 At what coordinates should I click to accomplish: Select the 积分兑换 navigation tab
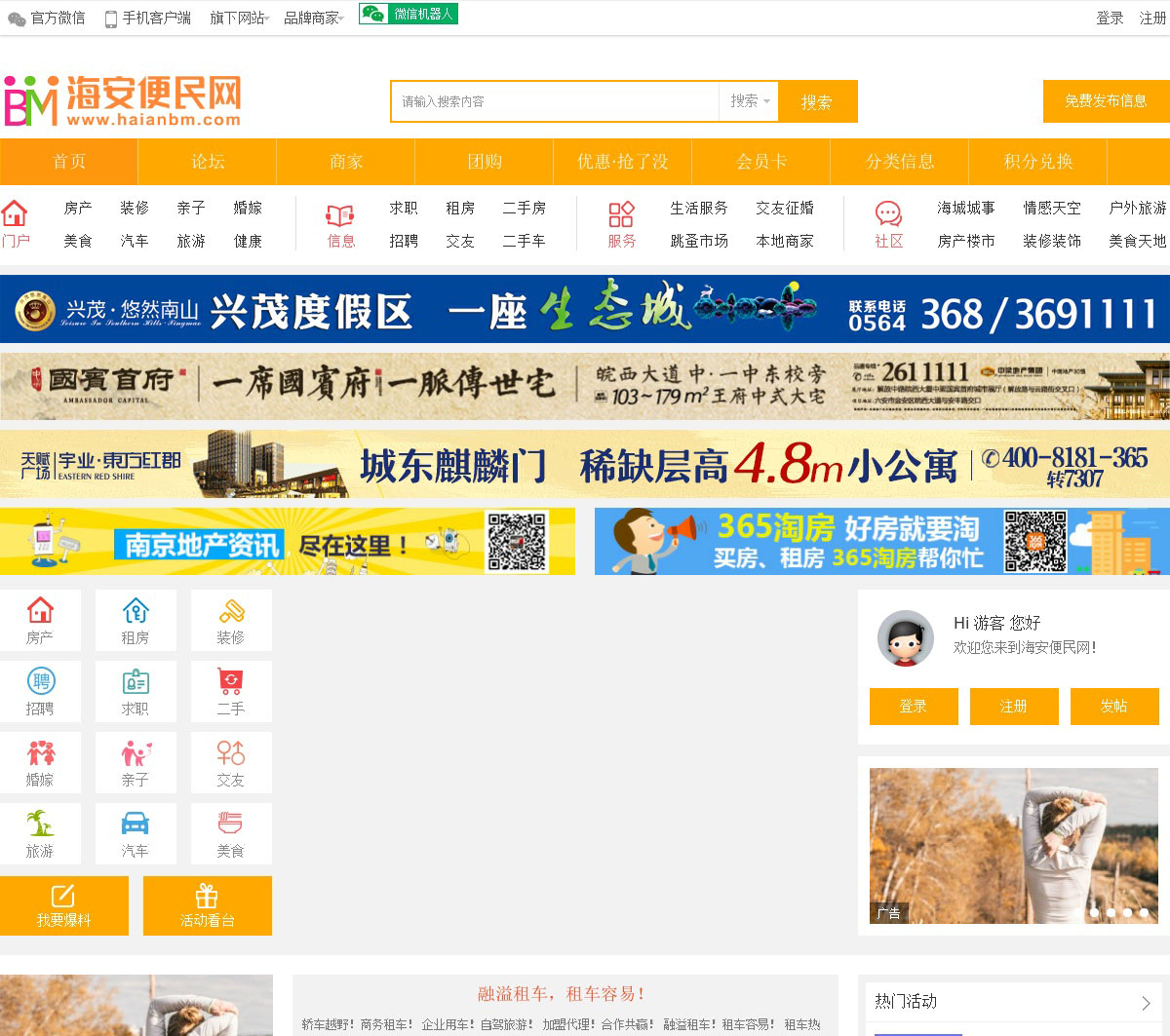(1038, 162)
